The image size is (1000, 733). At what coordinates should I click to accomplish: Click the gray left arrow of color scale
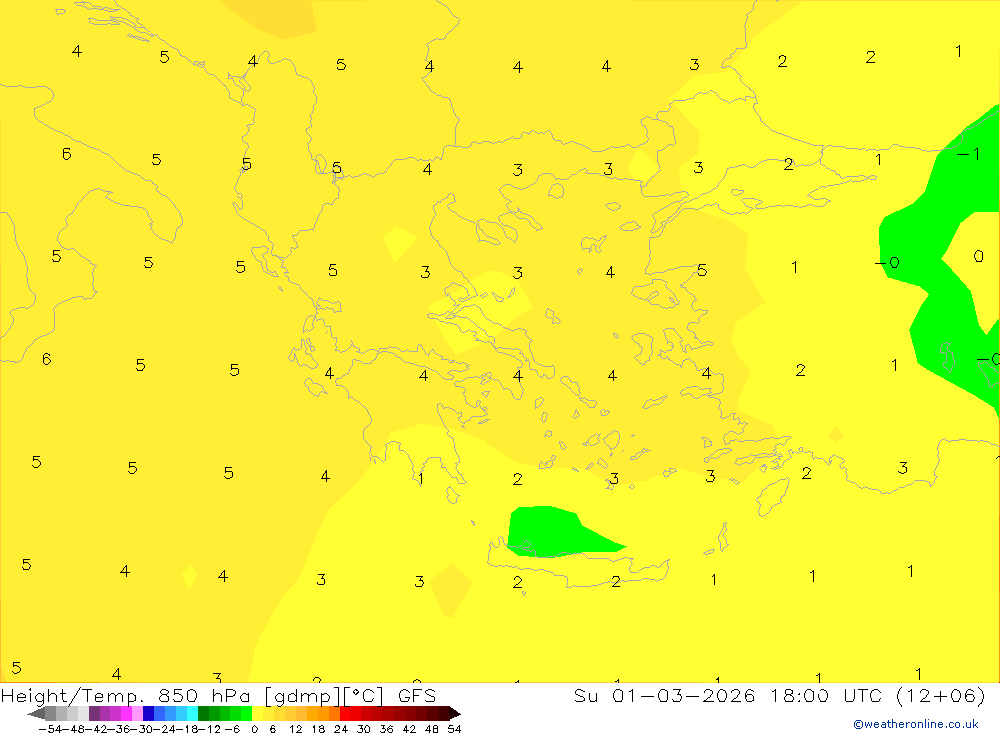36,714
